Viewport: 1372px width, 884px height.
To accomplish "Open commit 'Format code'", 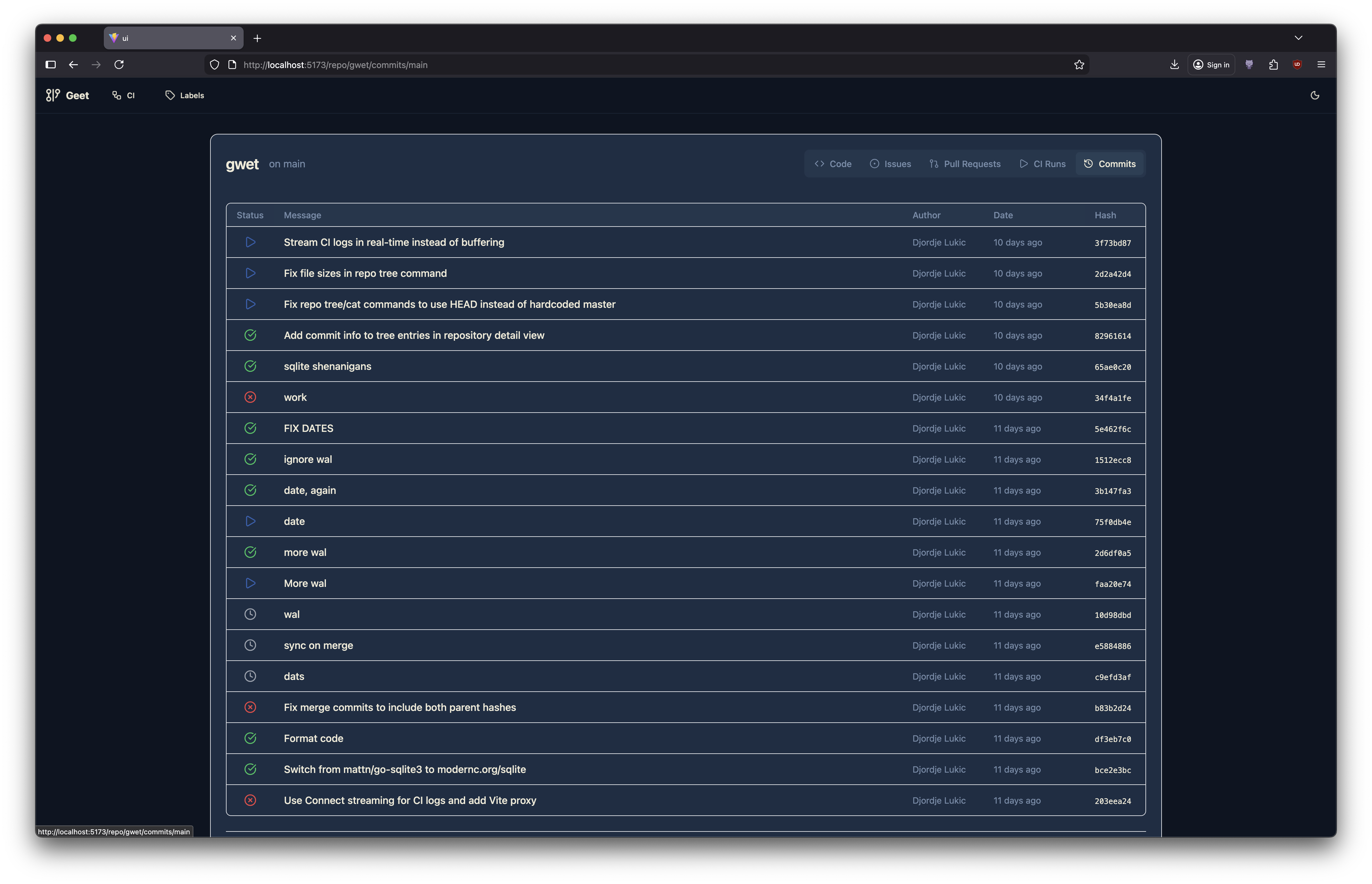I will [314, 738].
